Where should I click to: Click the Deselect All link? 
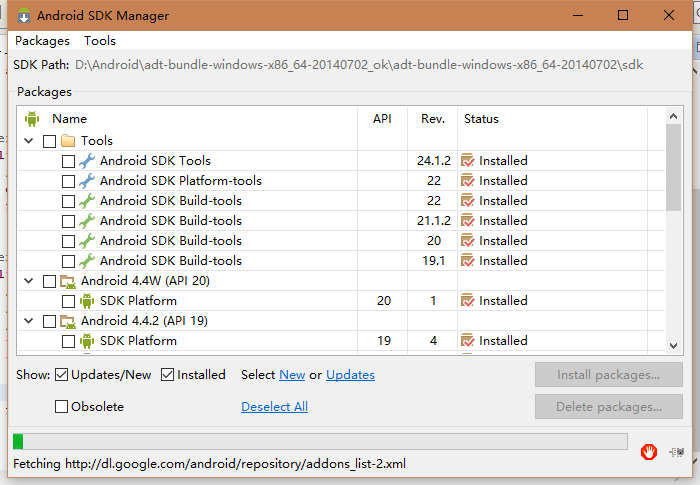point(274,407)
